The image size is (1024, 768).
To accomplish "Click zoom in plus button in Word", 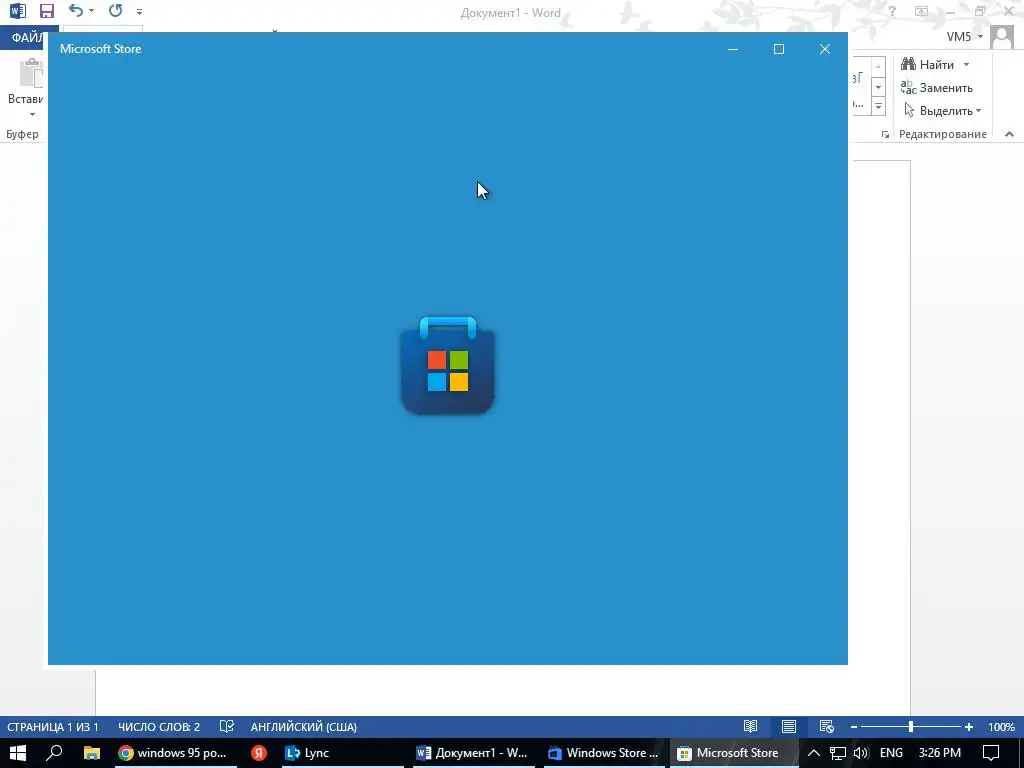I will (x=968, y=727).
